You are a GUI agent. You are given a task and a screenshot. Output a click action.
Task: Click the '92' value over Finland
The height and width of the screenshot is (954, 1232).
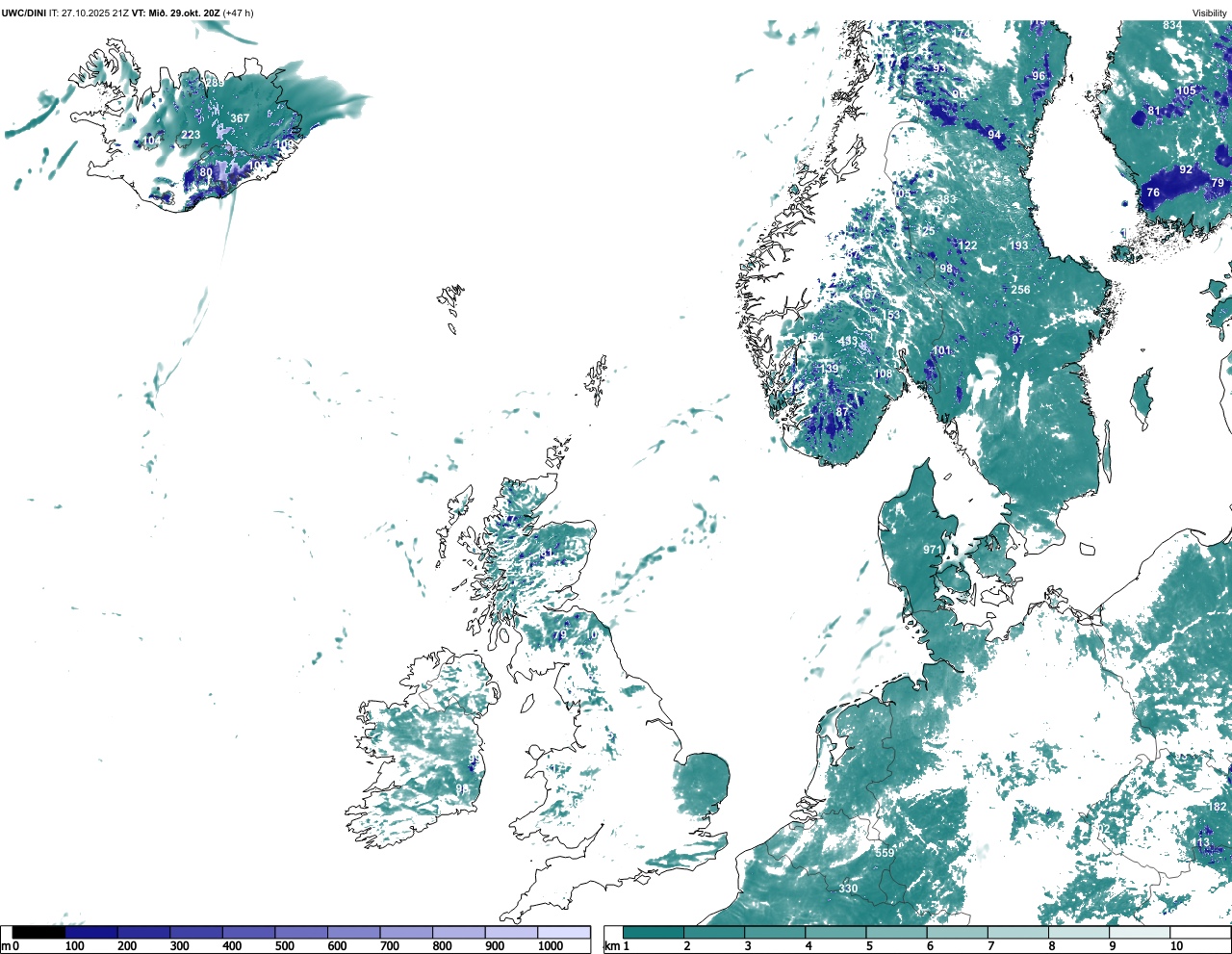tap(1186, 169)
